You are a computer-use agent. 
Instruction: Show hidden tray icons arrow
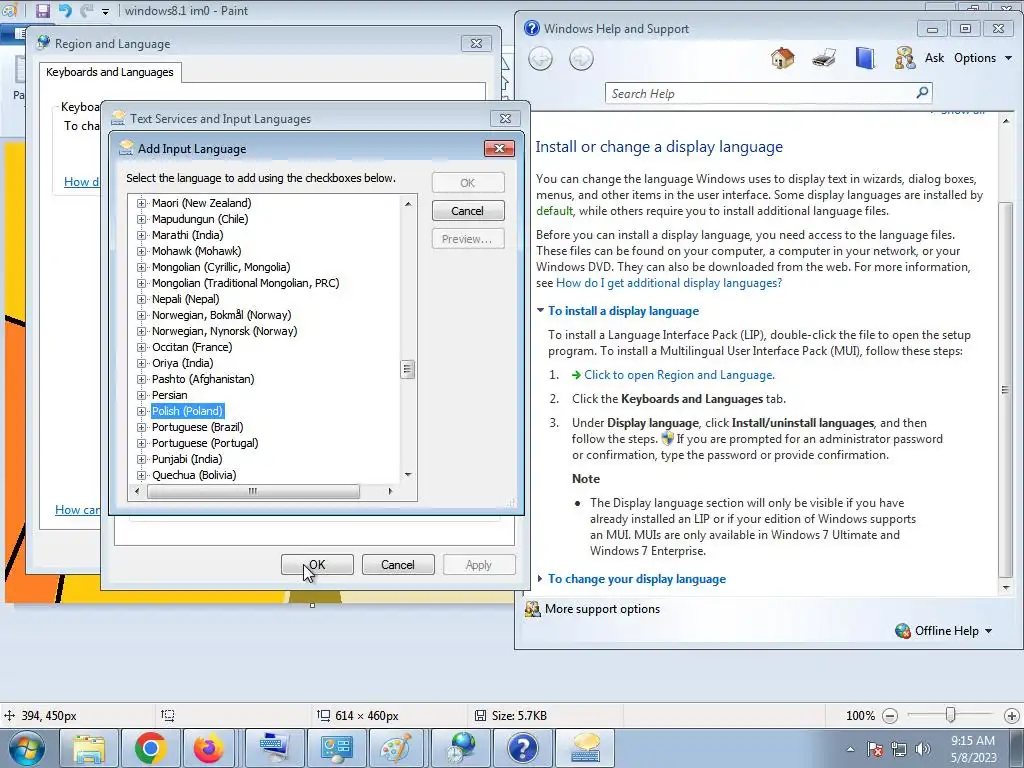[850, 749]
